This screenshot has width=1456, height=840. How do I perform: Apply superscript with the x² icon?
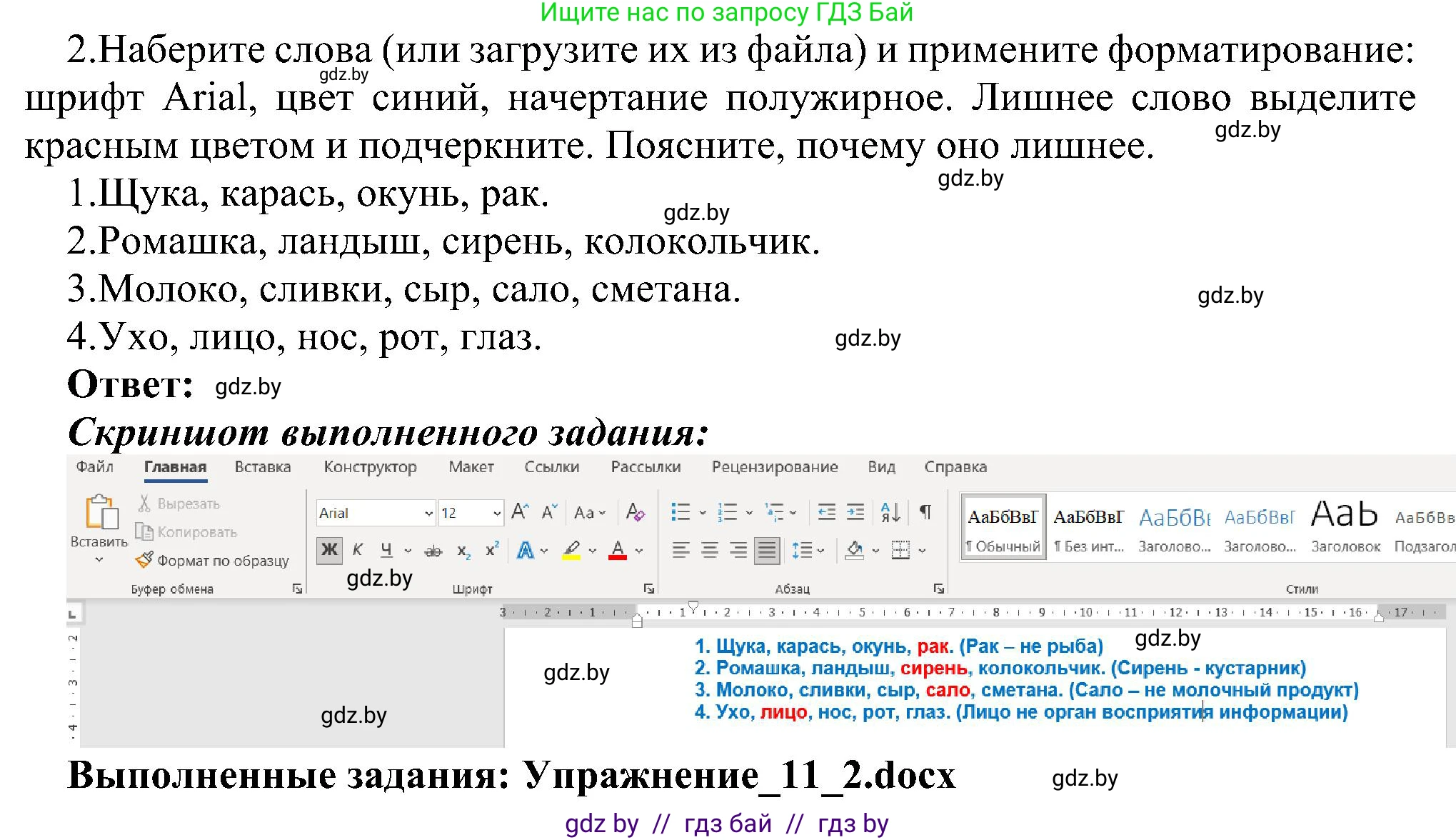(x=491, y=548)
